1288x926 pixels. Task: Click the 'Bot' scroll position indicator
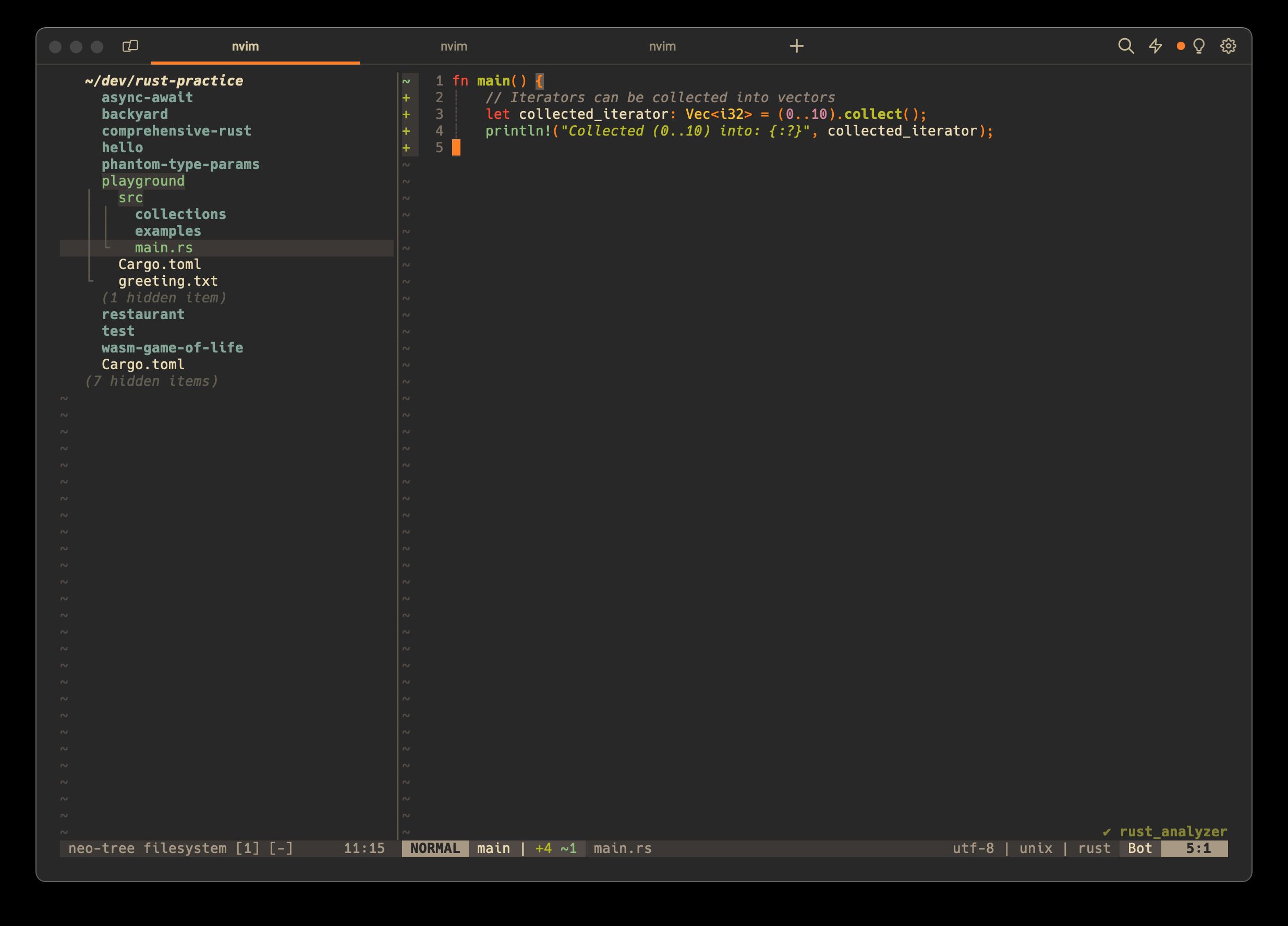point(1140,848)
